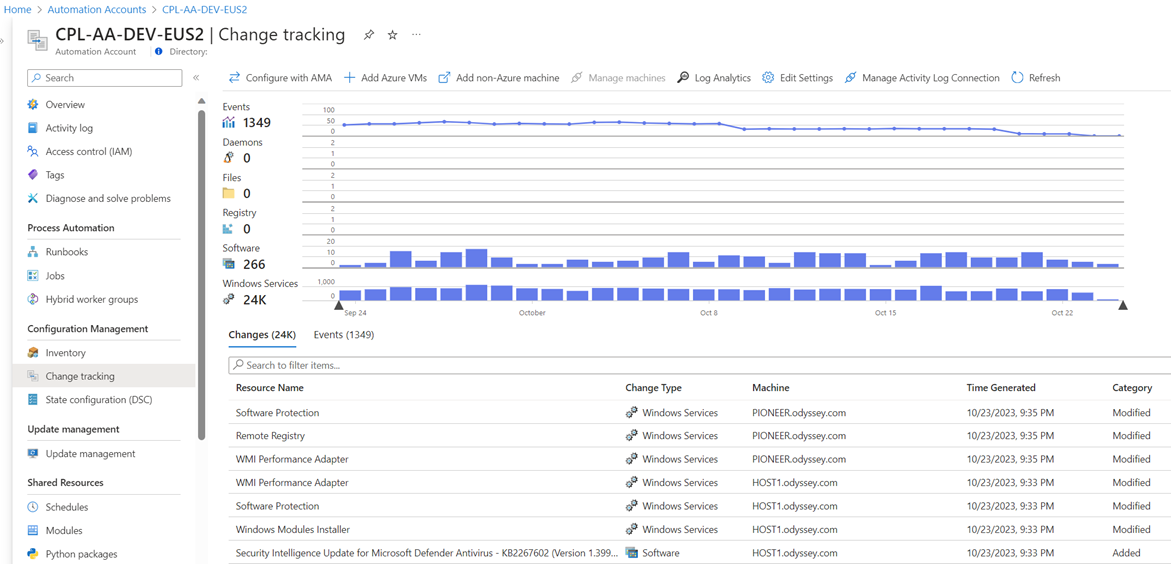Viewport: 1171px width, 564px height.
Task: Click the Search to filter items field
Action: [700, 365]
